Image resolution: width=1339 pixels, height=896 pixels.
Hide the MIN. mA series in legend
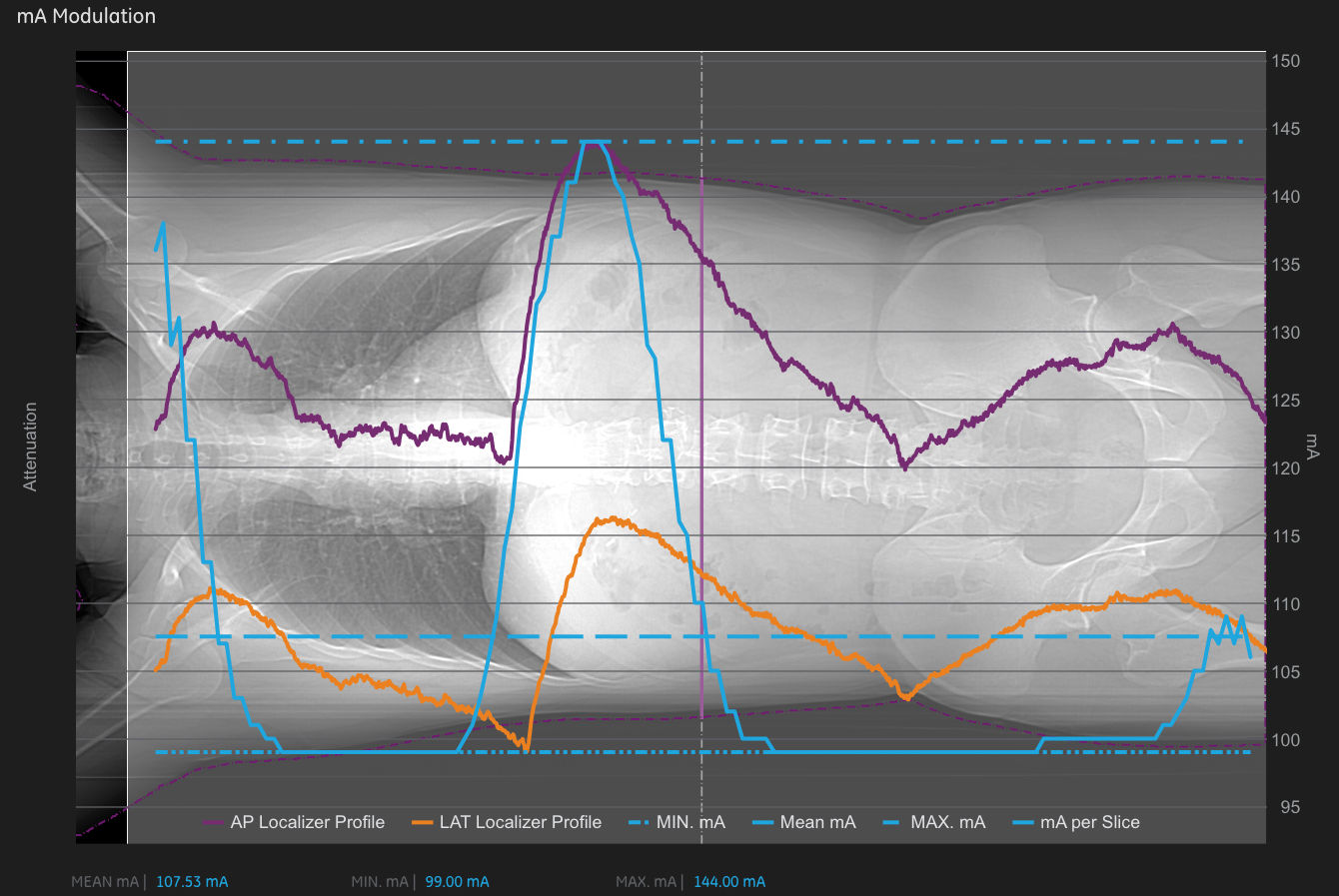(689, 822)
